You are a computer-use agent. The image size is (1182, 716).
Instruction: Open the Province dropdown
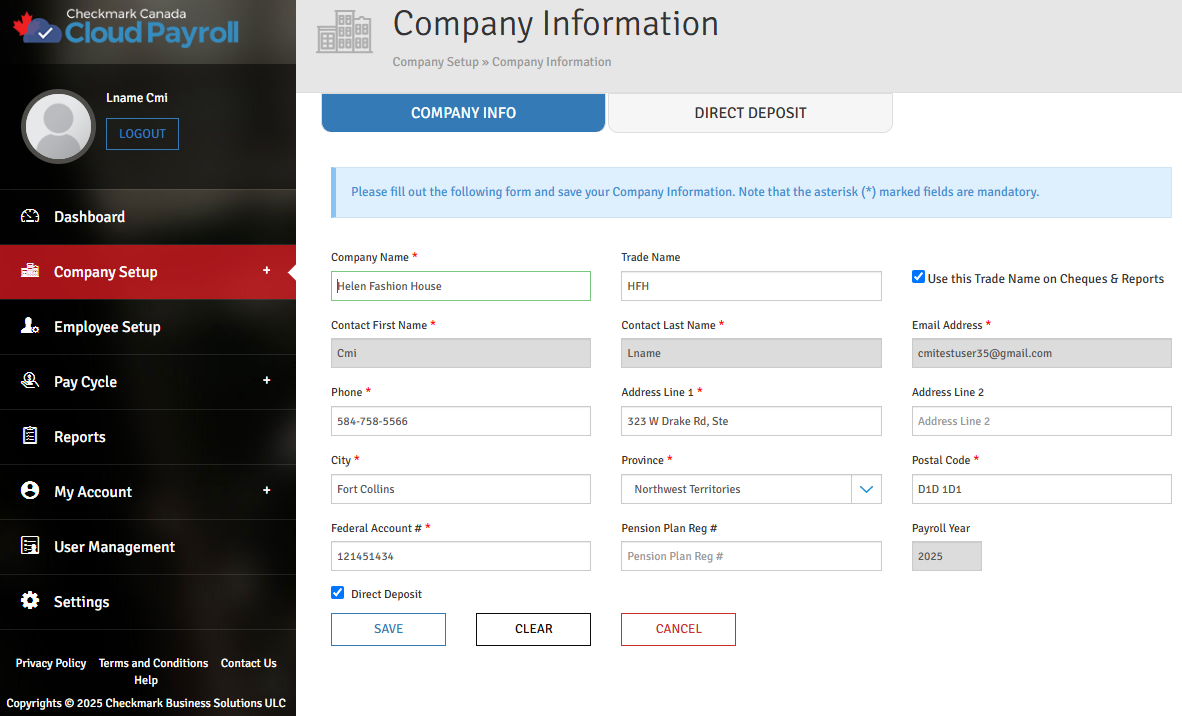pos(866,489)
